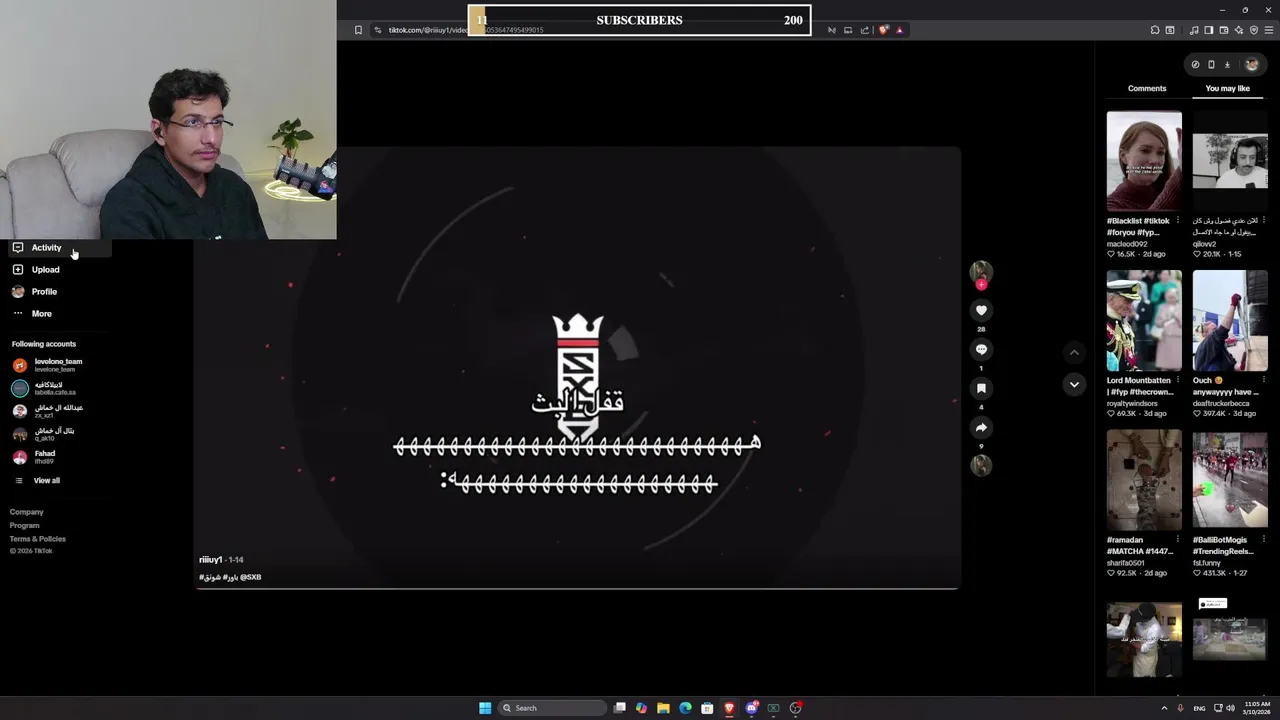1280x720 pixels.
Task: Open options for the Lord Mountbatten card
Action: pos(1178,380)
